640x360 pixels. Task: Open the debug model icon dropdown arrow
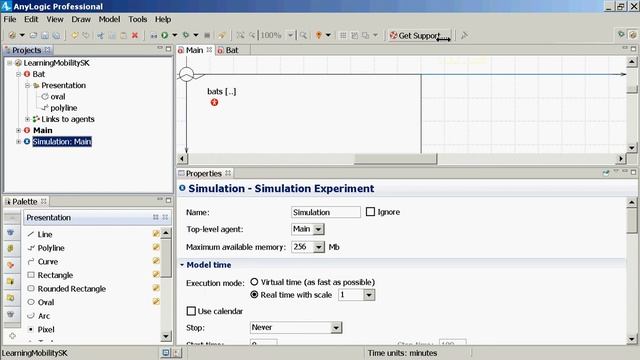pos(196,36)
